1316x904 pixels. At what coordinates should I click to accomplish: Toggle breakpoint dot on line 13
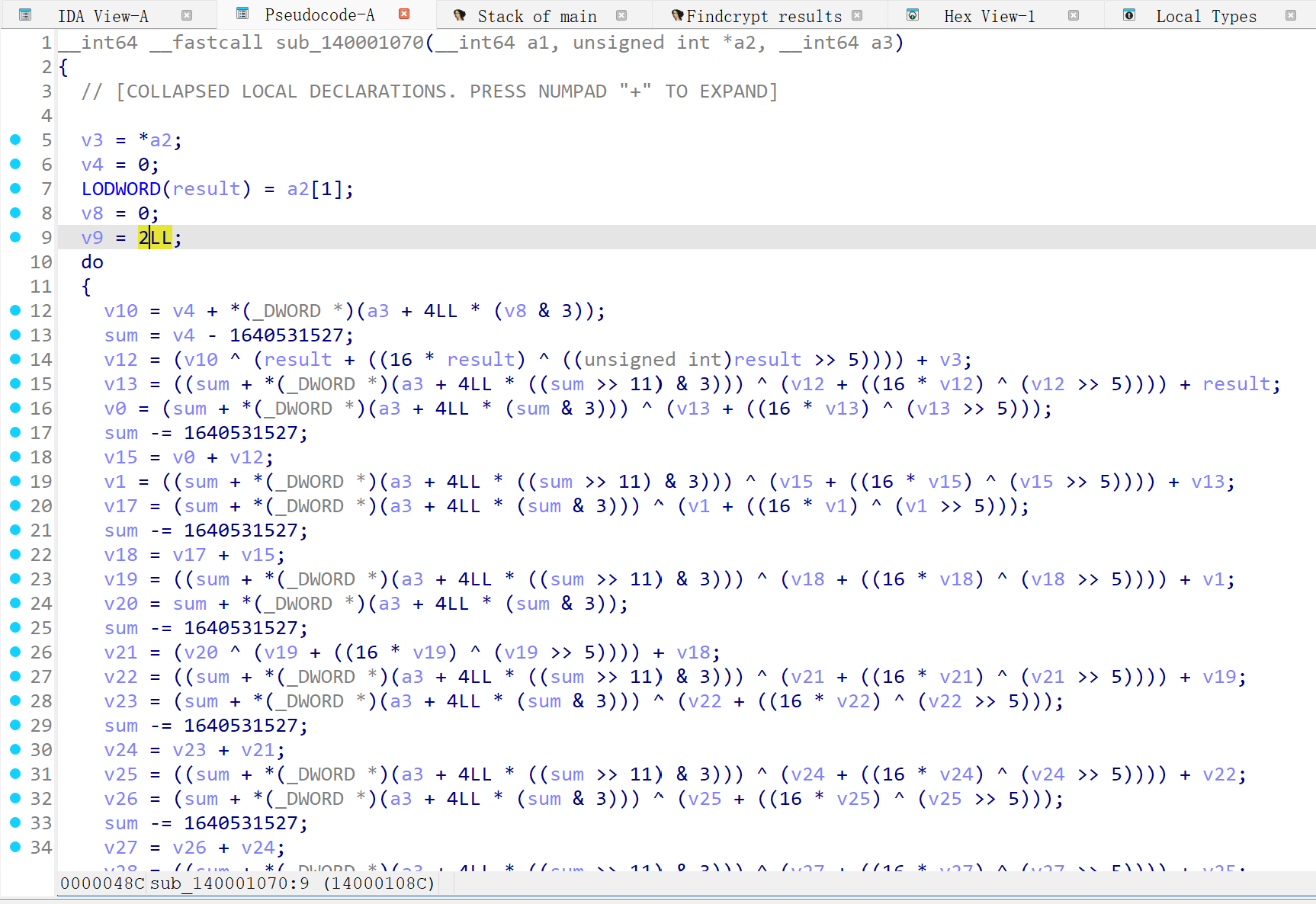[x=15, y=335]
